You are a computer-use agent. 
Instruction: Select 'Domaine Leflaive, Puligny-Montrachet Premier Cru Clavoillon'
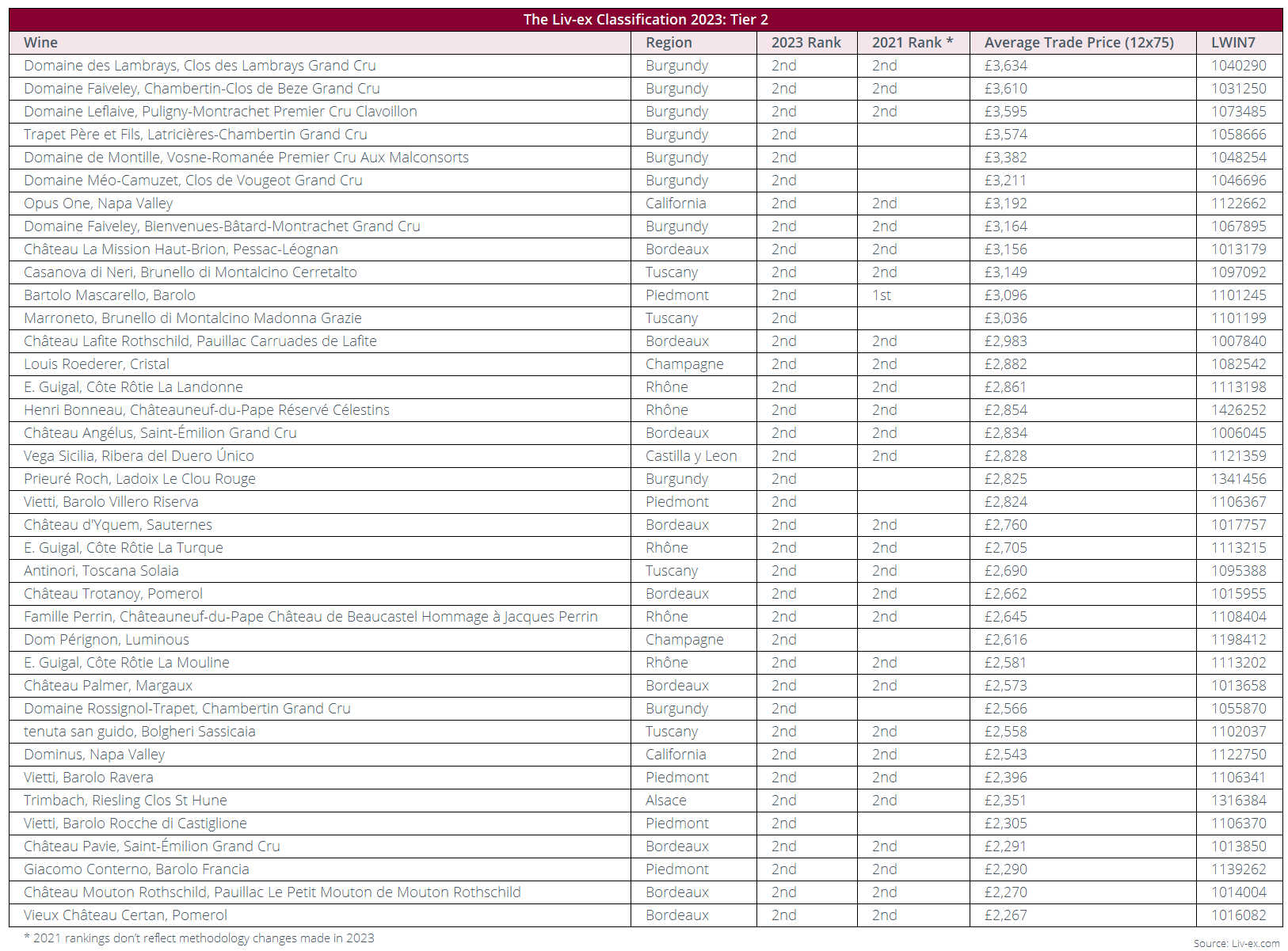click(220, 112)
